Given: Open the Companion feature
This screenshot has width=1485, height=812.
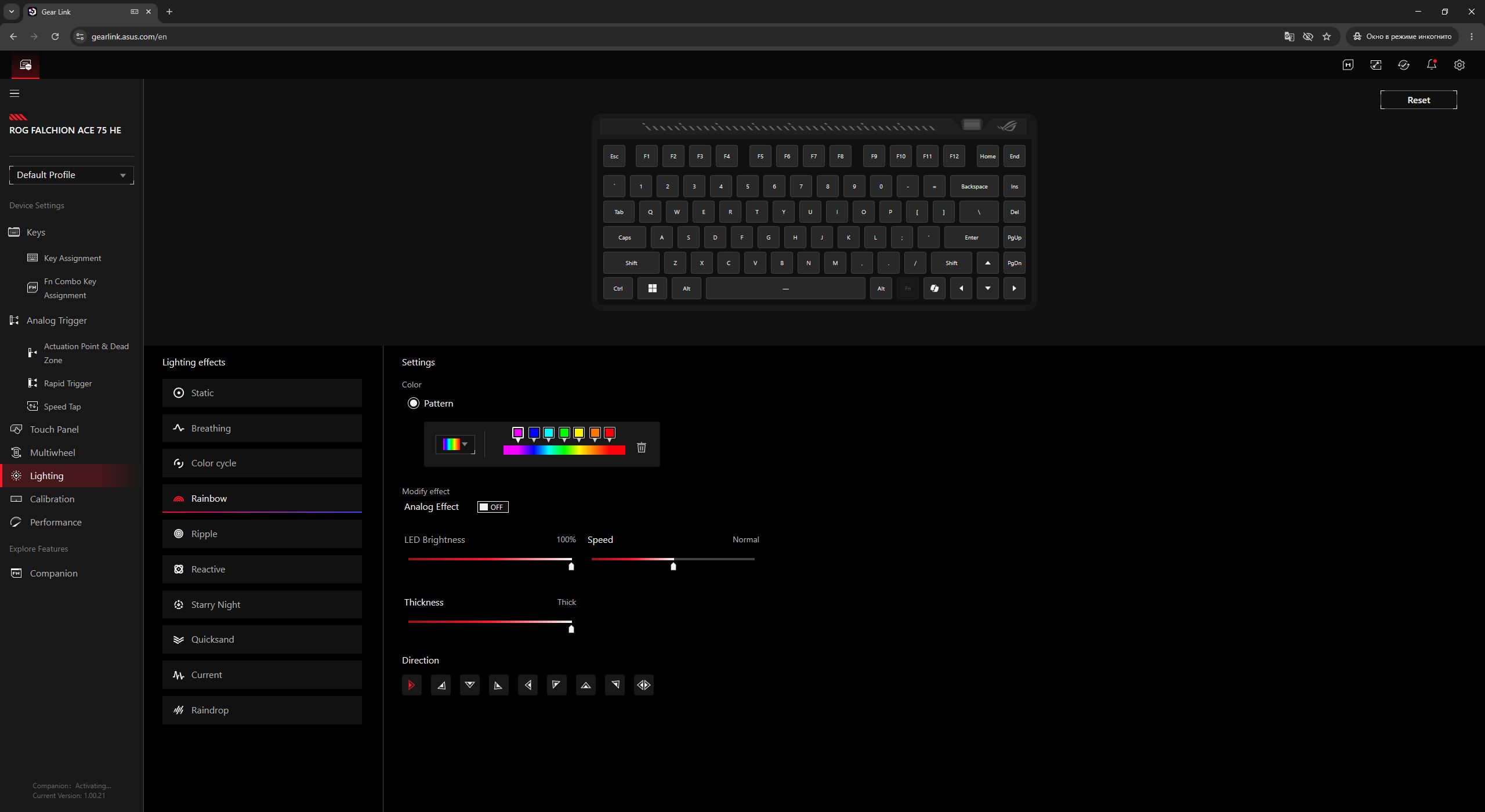Looking at the screenshot, I should coord(54,573).
